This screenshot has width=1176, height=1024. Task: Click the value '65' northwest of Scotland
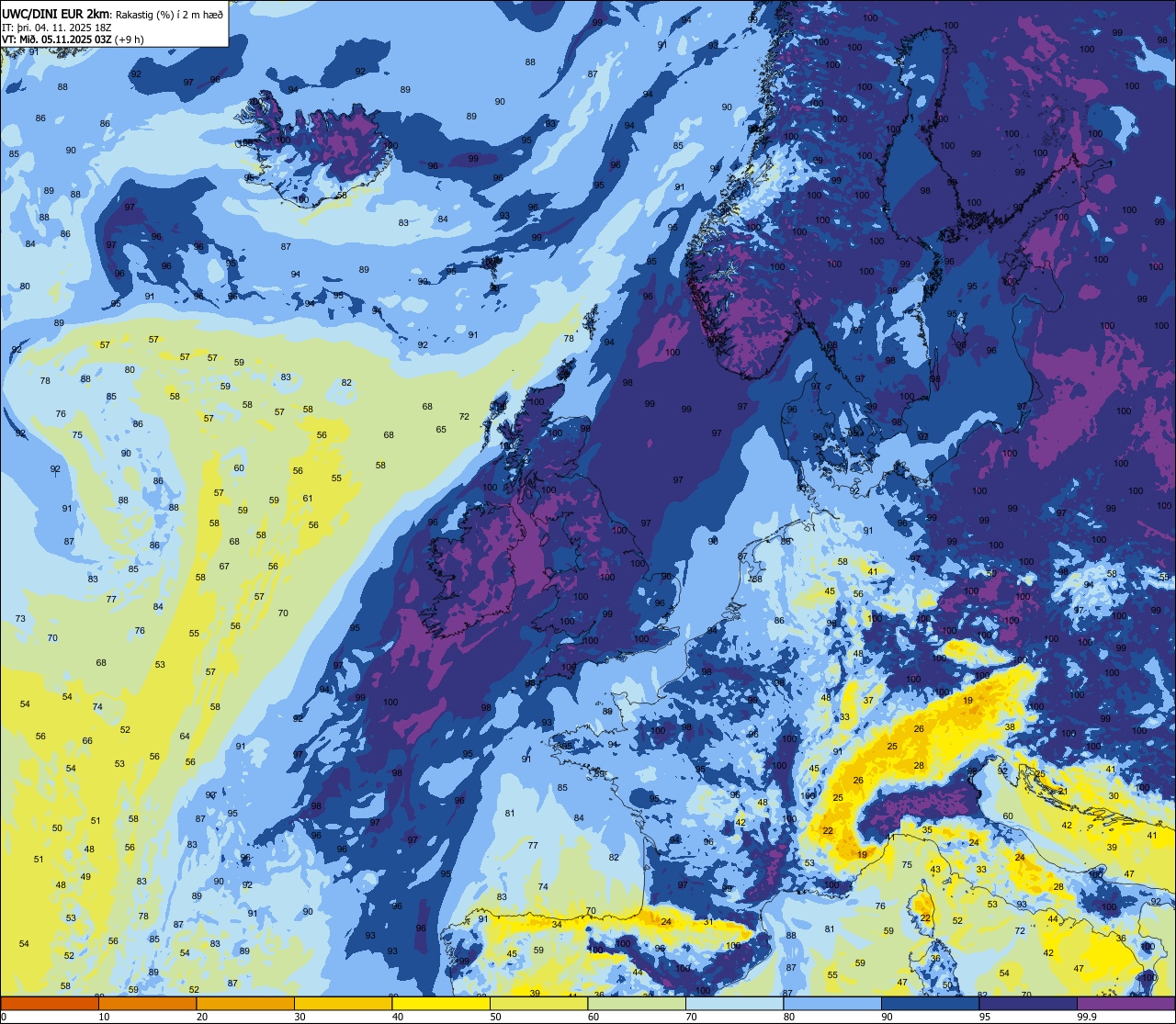point(441,429)
